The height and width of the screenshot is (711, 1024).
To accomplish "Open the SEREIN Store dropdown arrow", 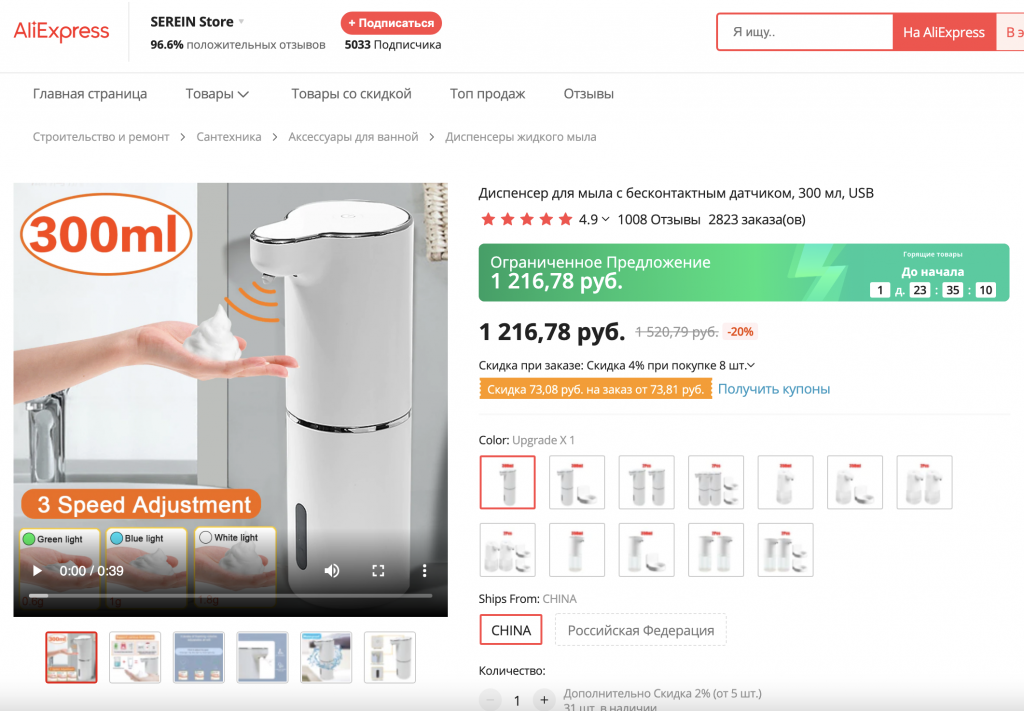I will [241, 22].
